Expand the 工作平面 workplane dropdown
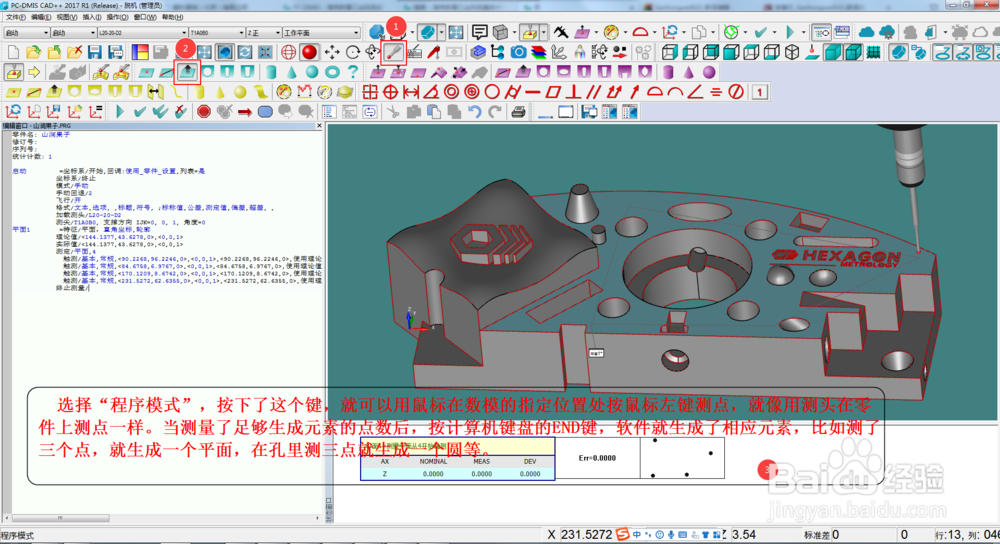1000x544 pixels. 356,33
